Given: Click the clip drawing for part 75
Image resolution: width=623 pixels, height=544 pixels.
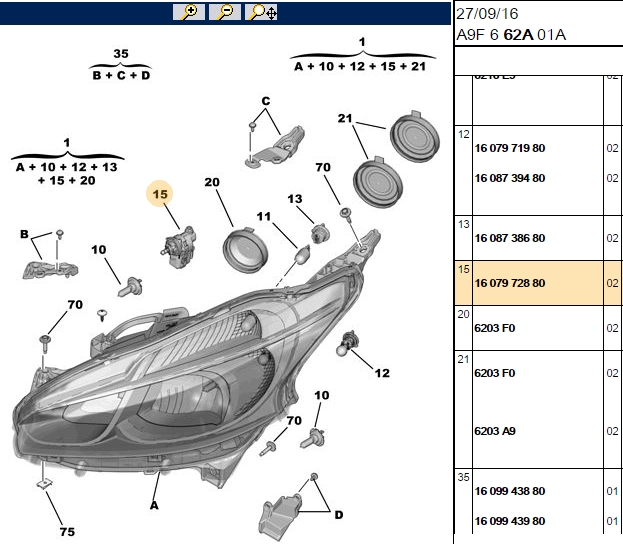Looking at the screenshot, I should coord(45,484).
